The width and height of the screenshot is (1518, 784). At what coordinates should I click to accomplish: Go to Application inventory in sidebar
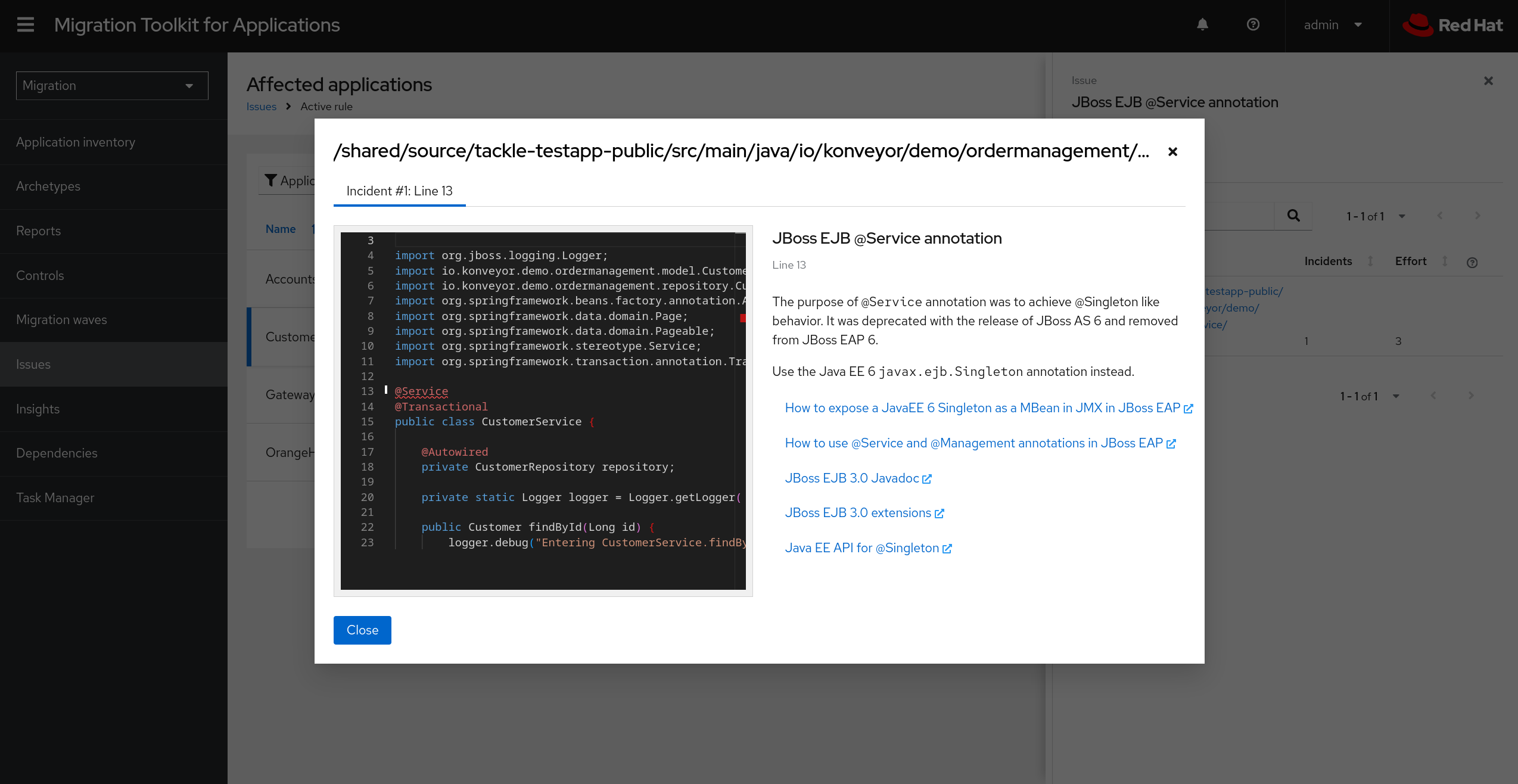point(76,142)
